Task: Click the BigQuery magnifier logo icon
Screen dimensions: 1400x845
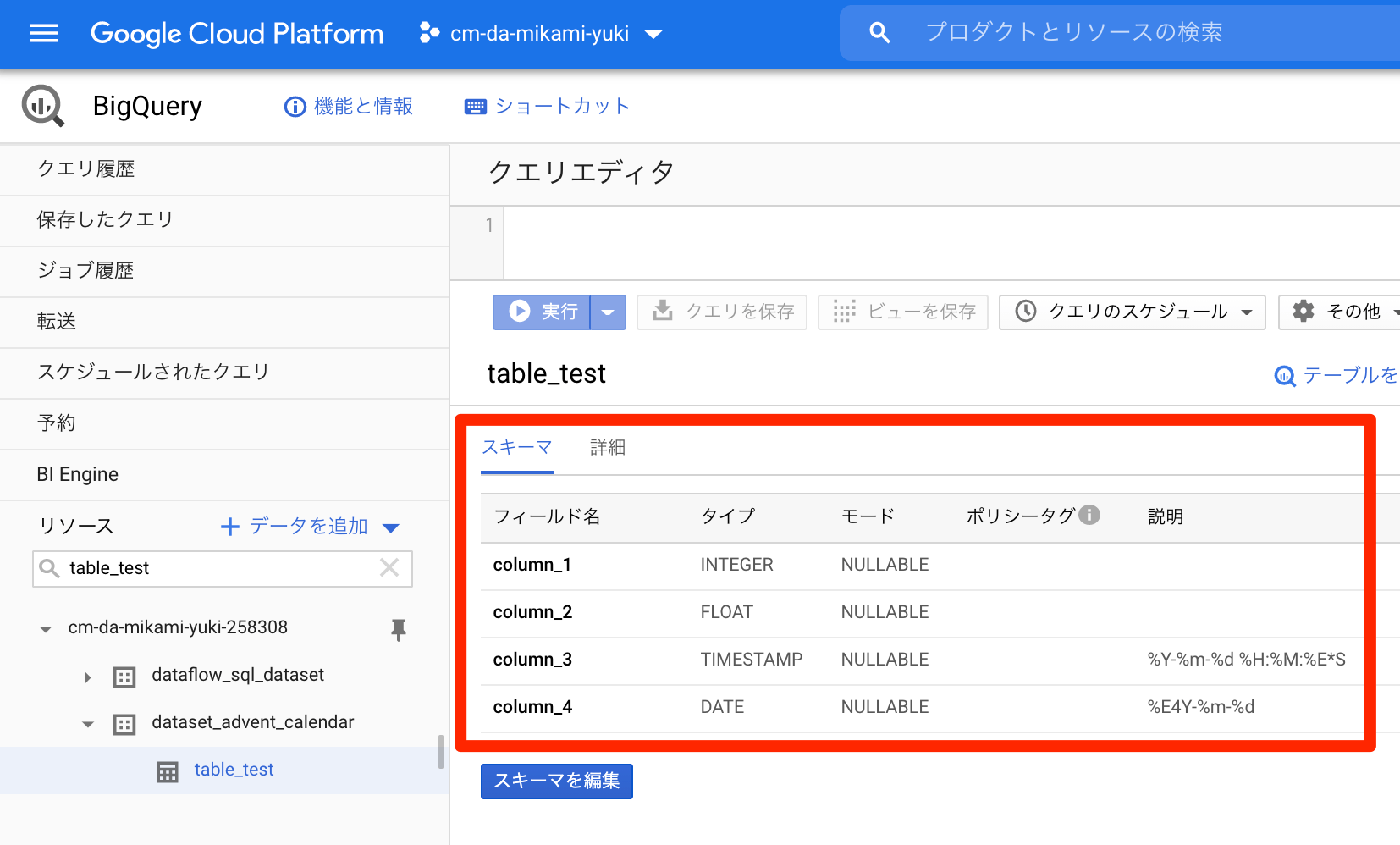Action: coord(42,105)
